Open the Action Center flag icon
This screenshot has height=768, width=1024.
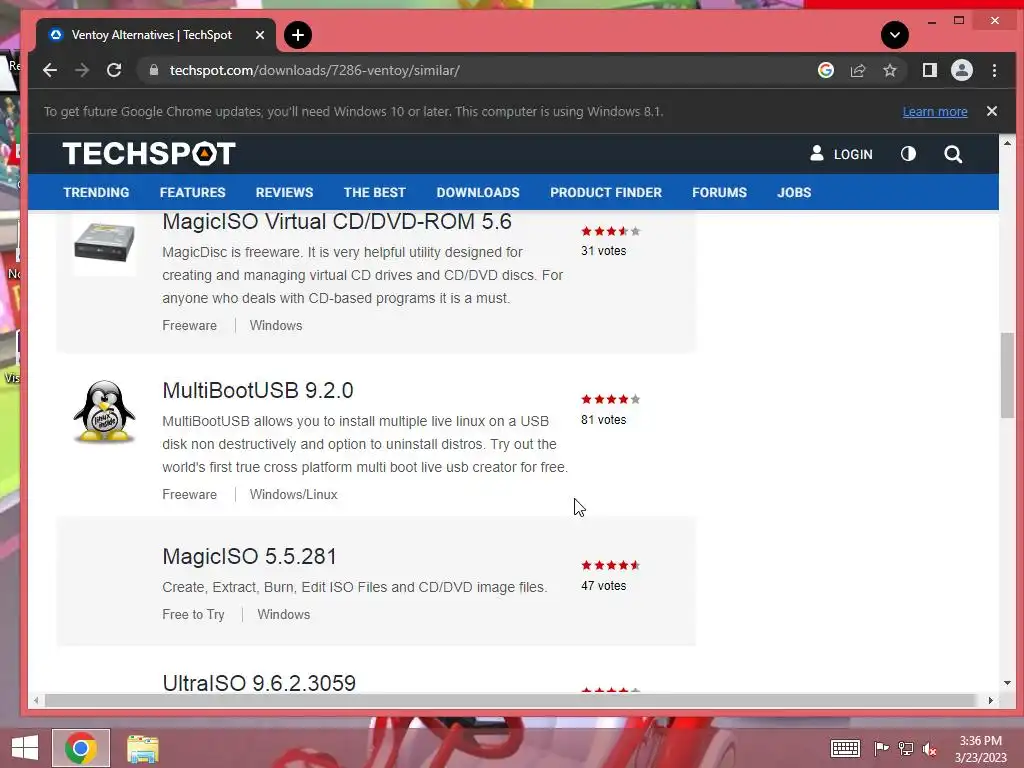tap(881, 748)
